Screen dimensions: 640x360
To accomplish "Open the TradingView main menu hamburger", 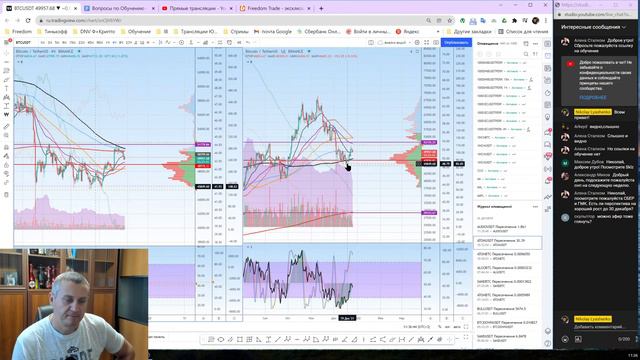I will [x=7, y=42].
